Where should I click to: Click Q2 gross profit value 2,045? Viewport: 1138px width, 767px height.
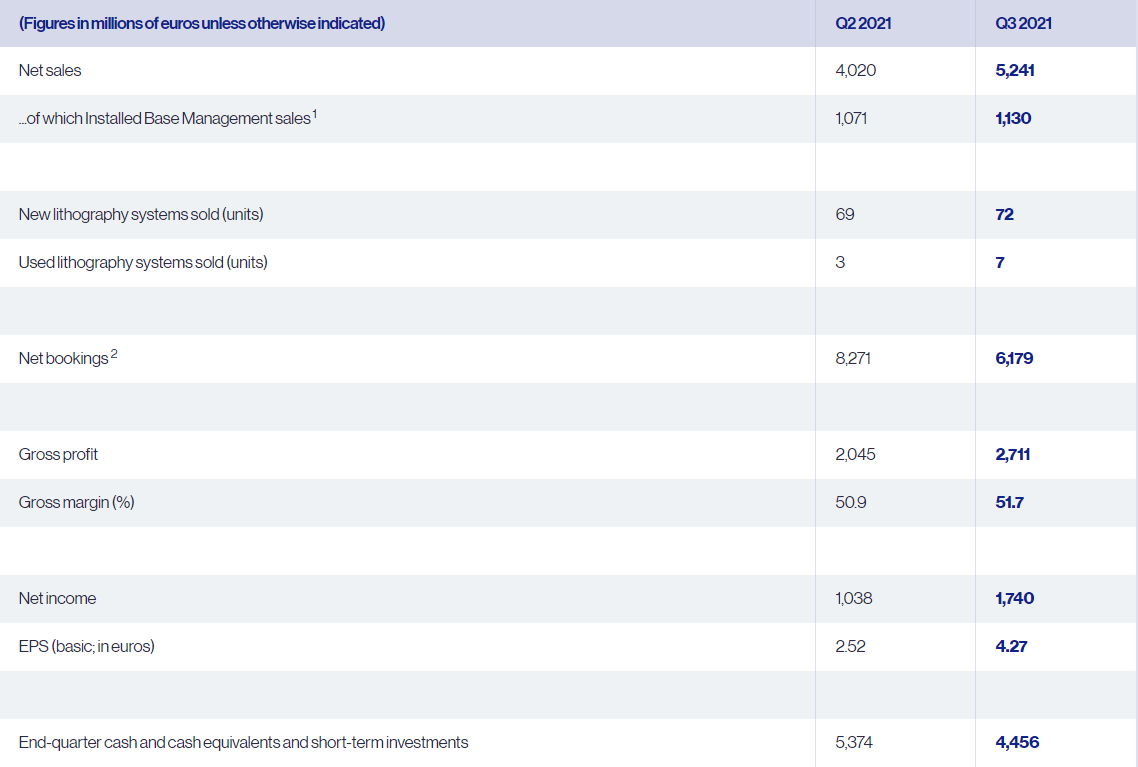pyautogui.click(x=855, y=454)
